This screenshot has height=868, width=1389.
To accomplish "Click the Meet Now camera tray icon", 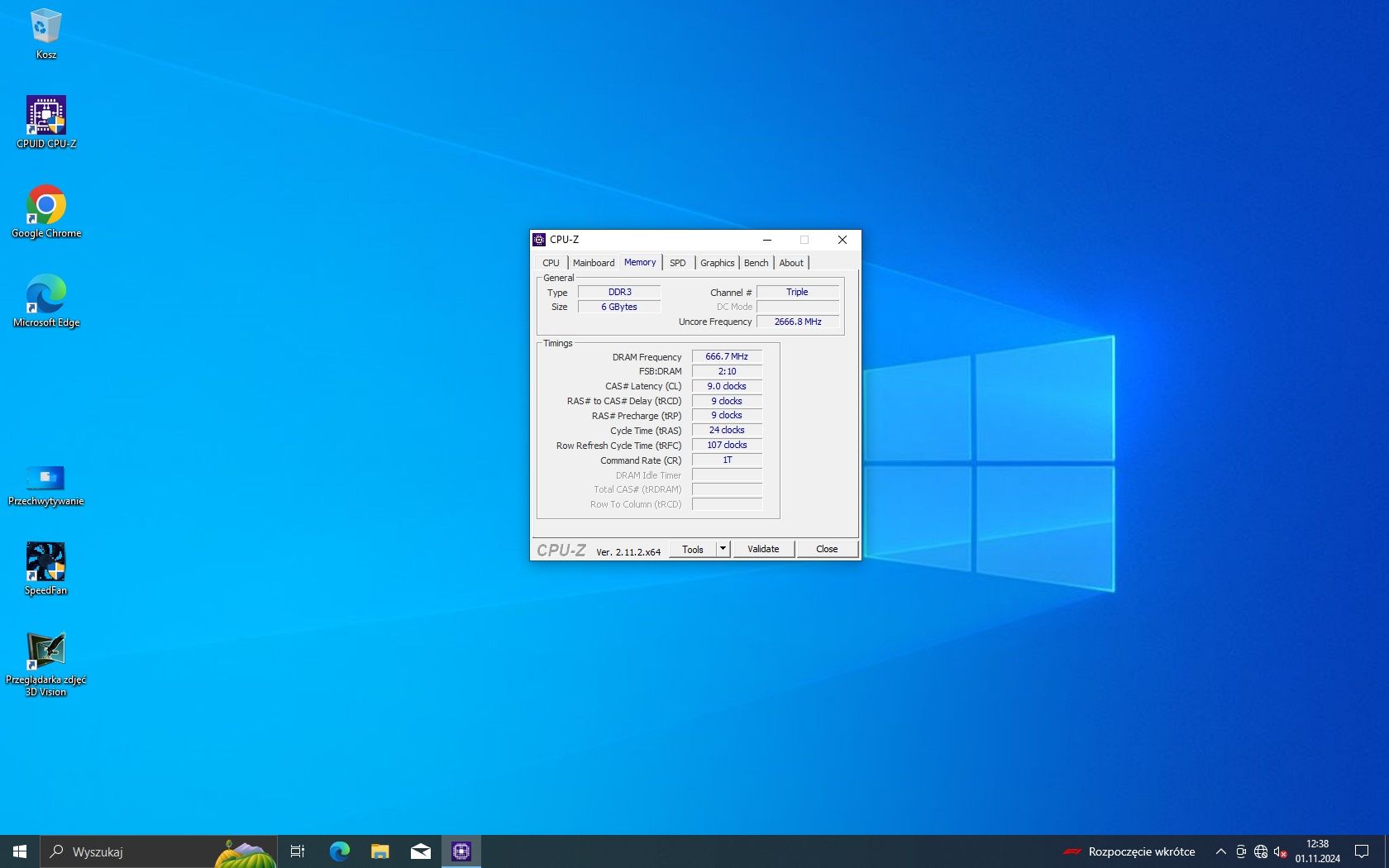I will (x=1241, y=851).
